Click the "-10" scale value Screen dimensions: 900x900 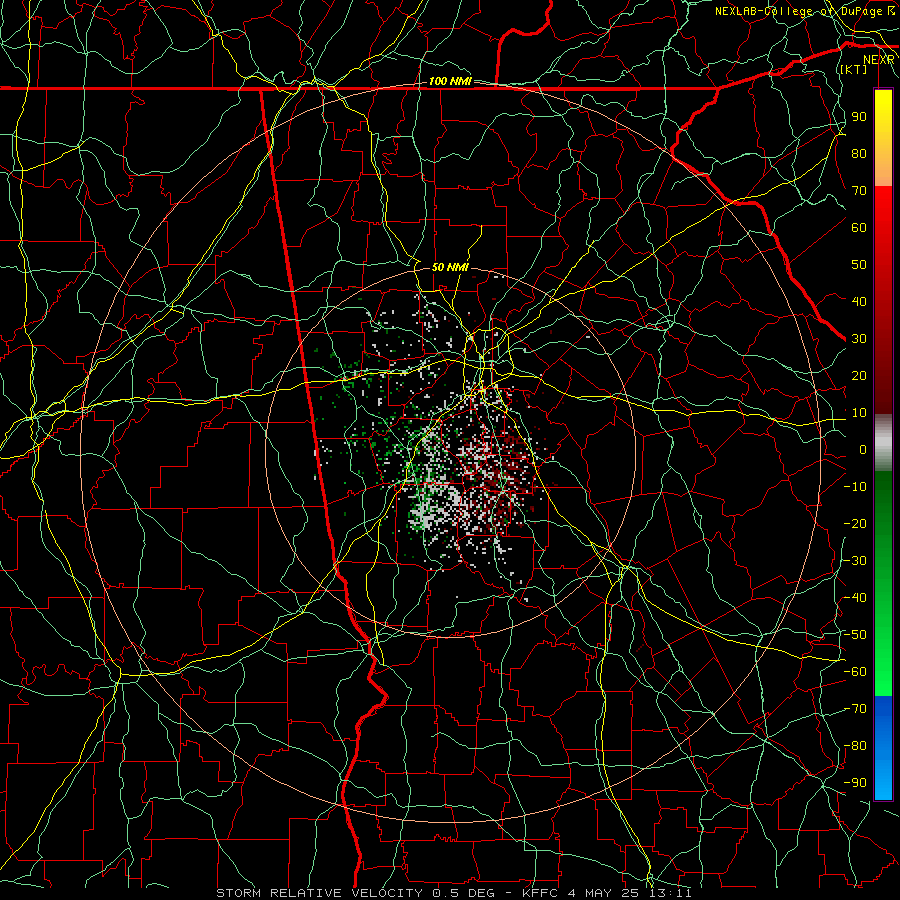coord(855,486)
